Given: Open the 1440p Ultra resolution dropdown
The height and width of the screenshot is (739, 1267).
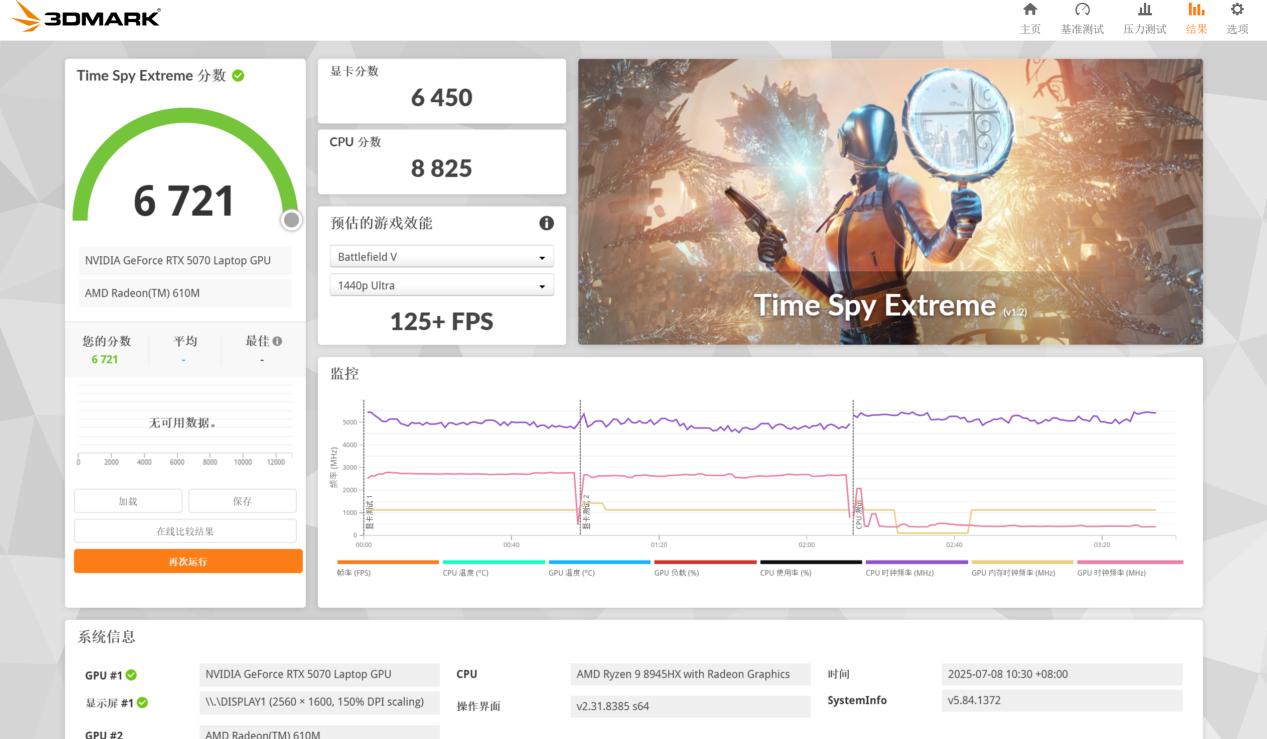Looking at the screenshot, I should pyautogui.click(x=441, y=286).
